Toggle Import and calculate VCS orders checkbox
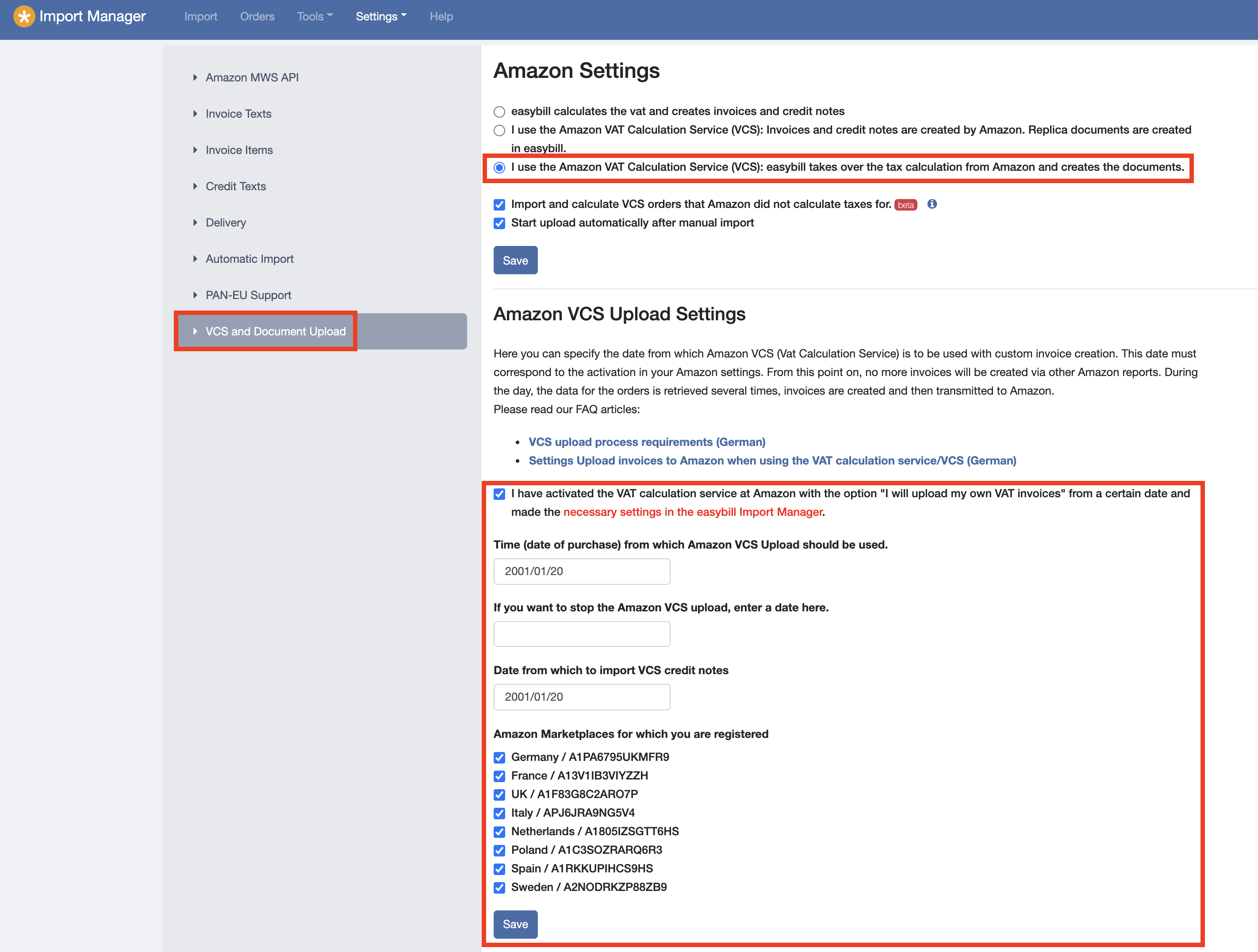 499,205
